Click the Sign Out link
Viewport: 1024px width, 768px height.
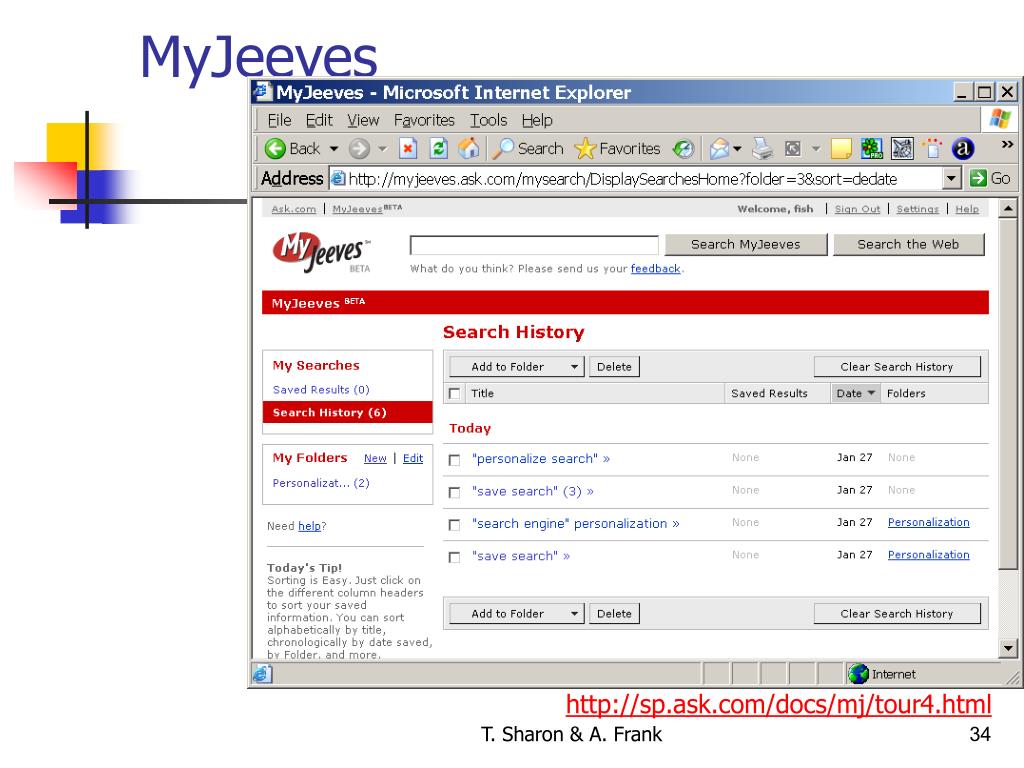[857, 209]
